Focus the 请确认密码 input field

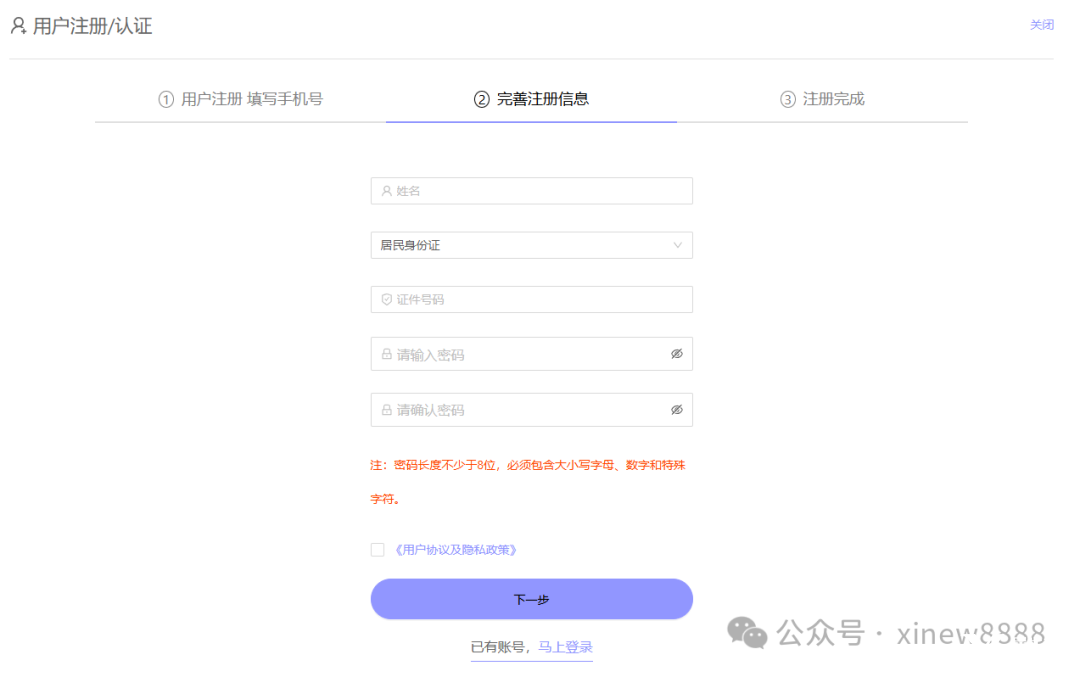531,410
